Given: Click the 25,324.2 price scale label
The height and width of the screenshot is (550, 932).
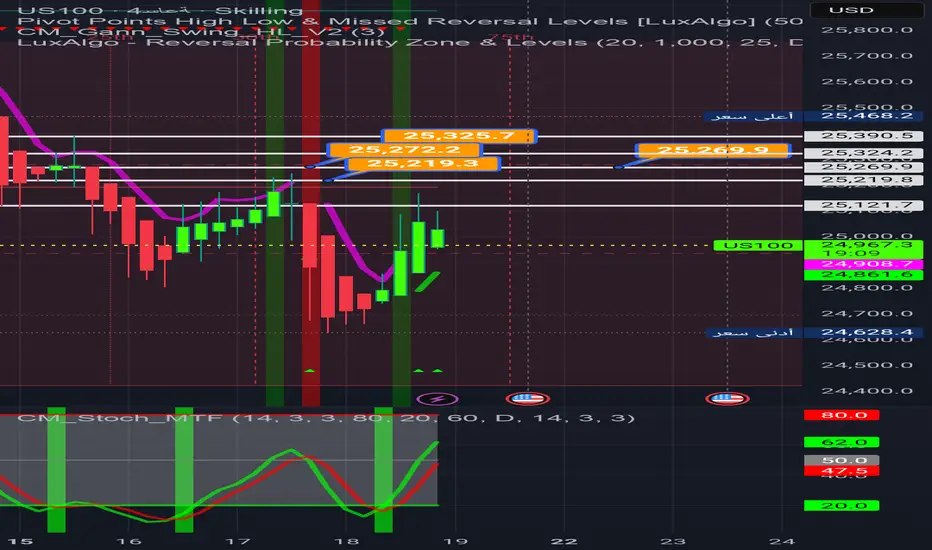Looking at the screenshot, I should pyautogui.click(x=863, y=153).
